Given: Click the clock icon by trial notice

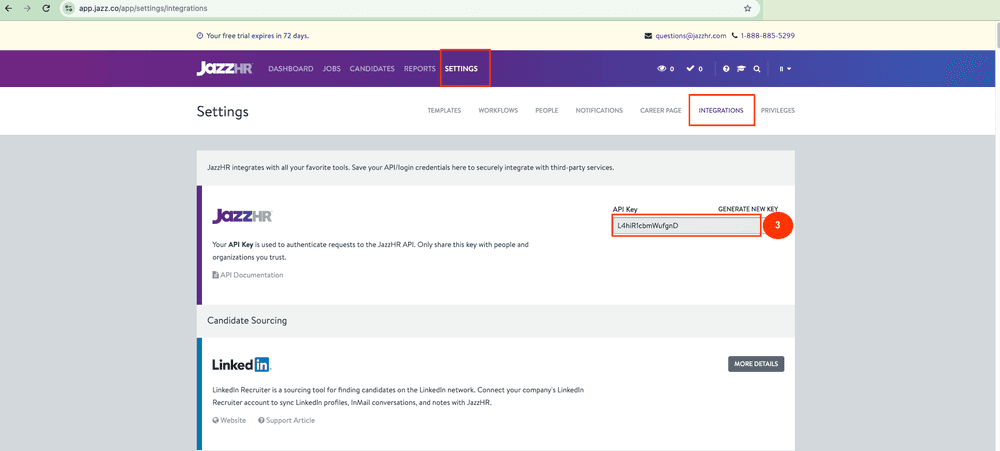Looking at the screenshot, I should pyautogui.click(x=200, y=36).
